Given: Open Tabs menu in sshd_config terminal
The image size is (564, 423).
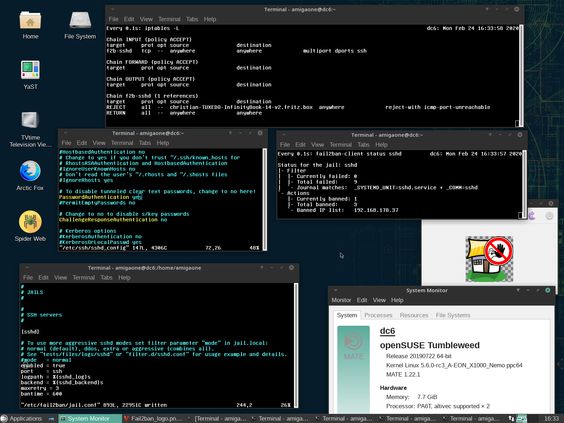Looking at the screenshot, I should click(x=145, y=143).
